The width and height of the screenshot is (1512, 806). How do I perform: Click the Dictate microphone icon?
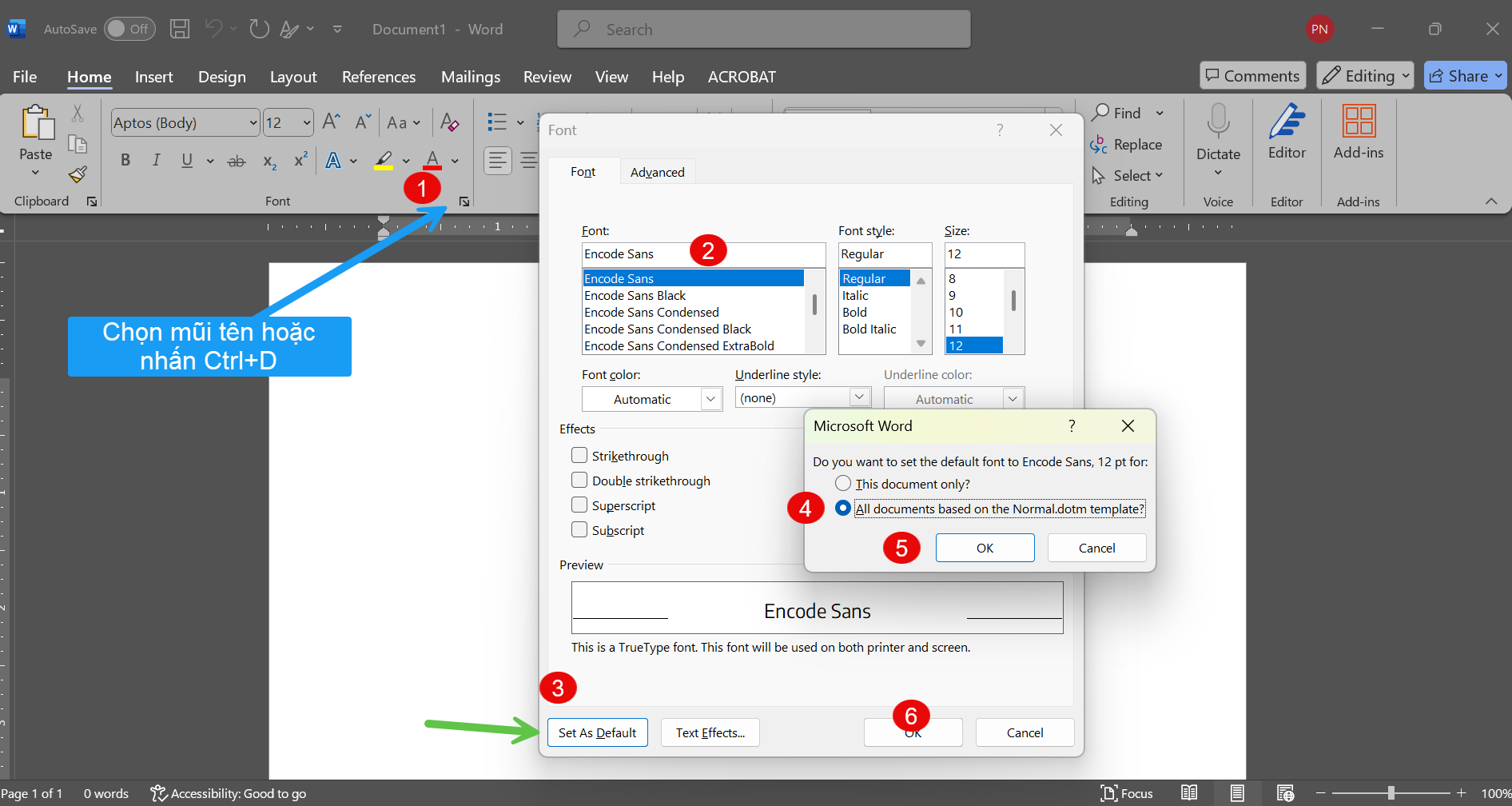coord(1218,122)
